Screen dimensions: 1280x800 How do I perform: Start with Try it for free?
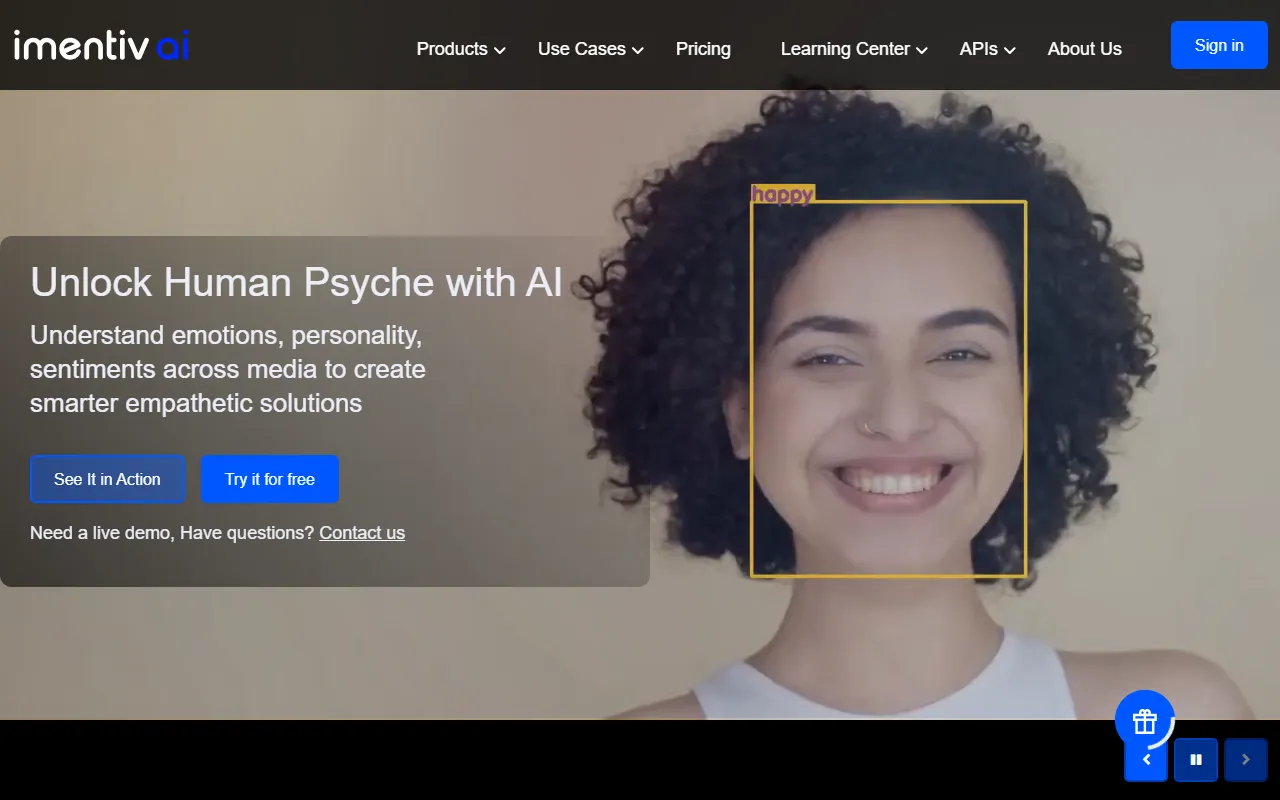click(269, 479)
